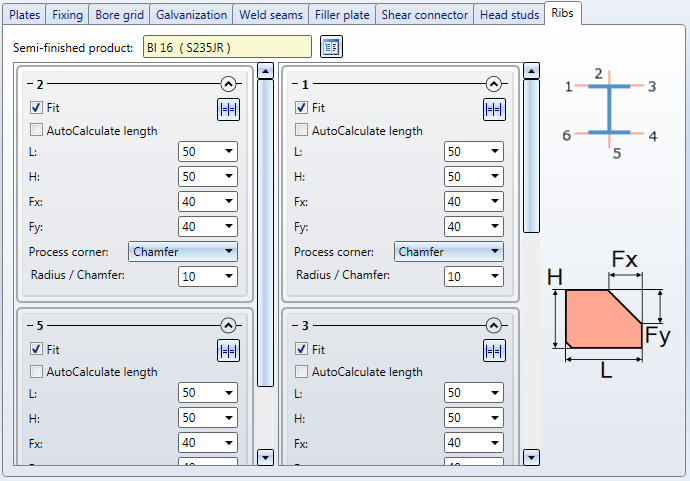690x481 pixels.
Task: Switch to the Bore grid tab
Action: click(x=119, y=15)
